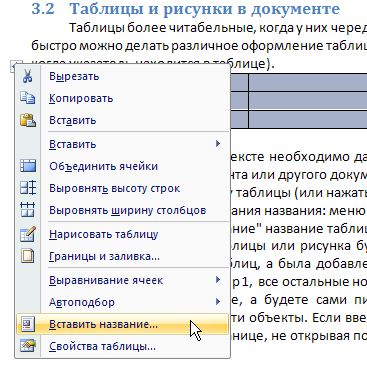Click the Copy pages icon
This screenshot has height=373, width=367.
[x=28, y=98]
